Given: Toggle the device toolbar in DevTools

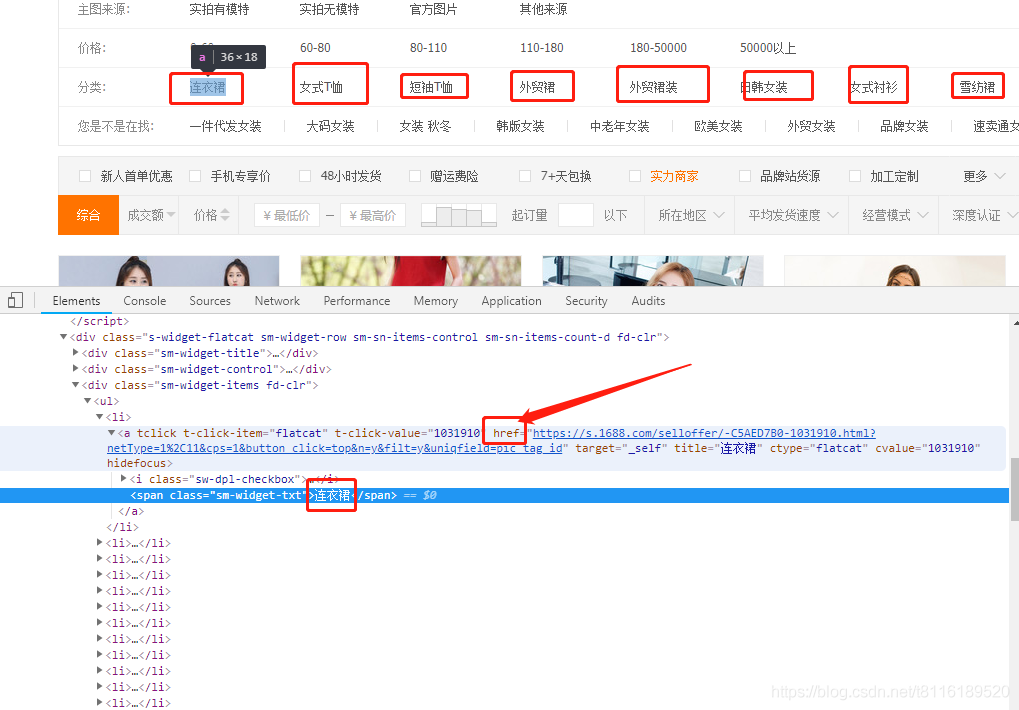Looking at the screenshot, I should (14, 300).
